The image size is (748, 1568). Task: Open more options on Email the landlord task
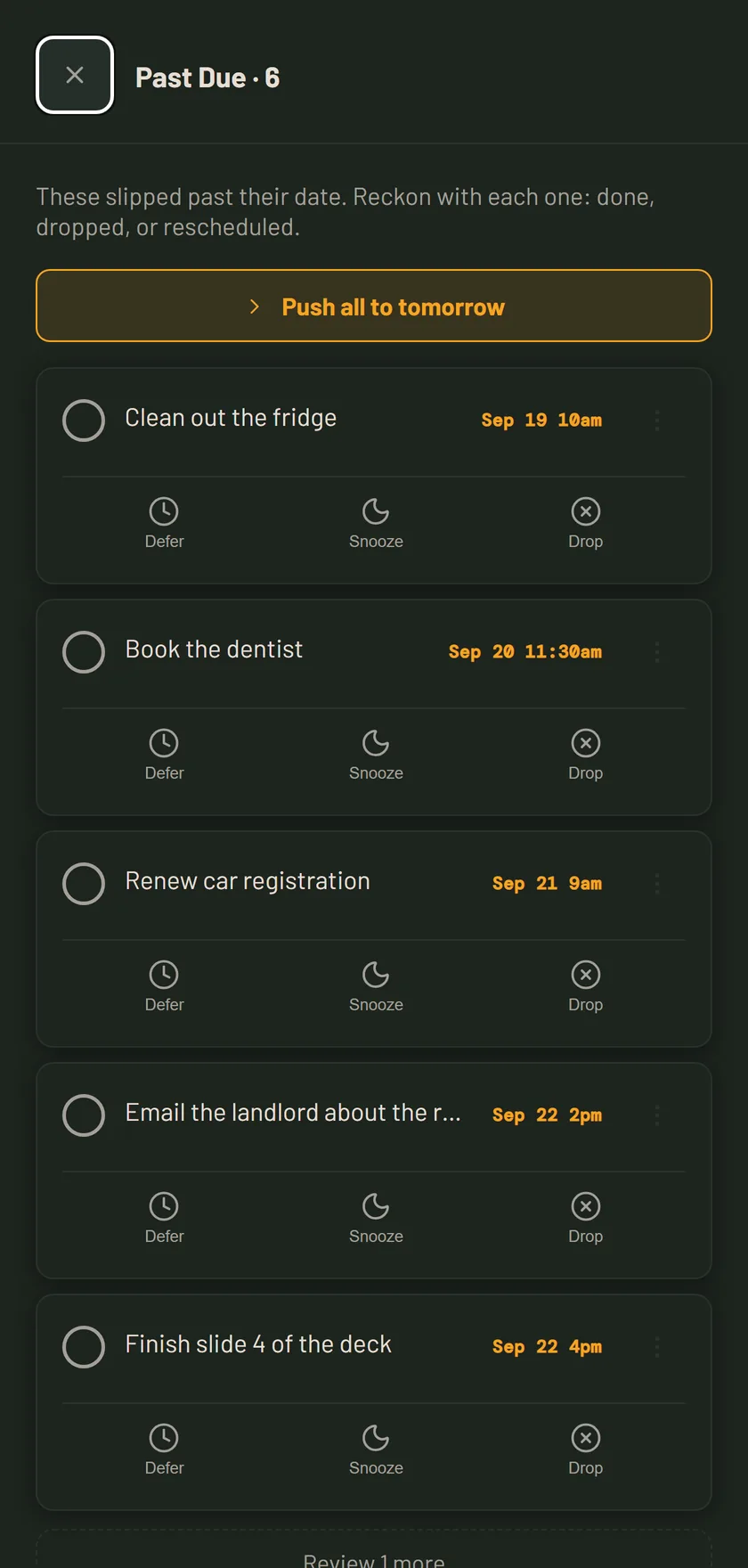(657, 1115)
